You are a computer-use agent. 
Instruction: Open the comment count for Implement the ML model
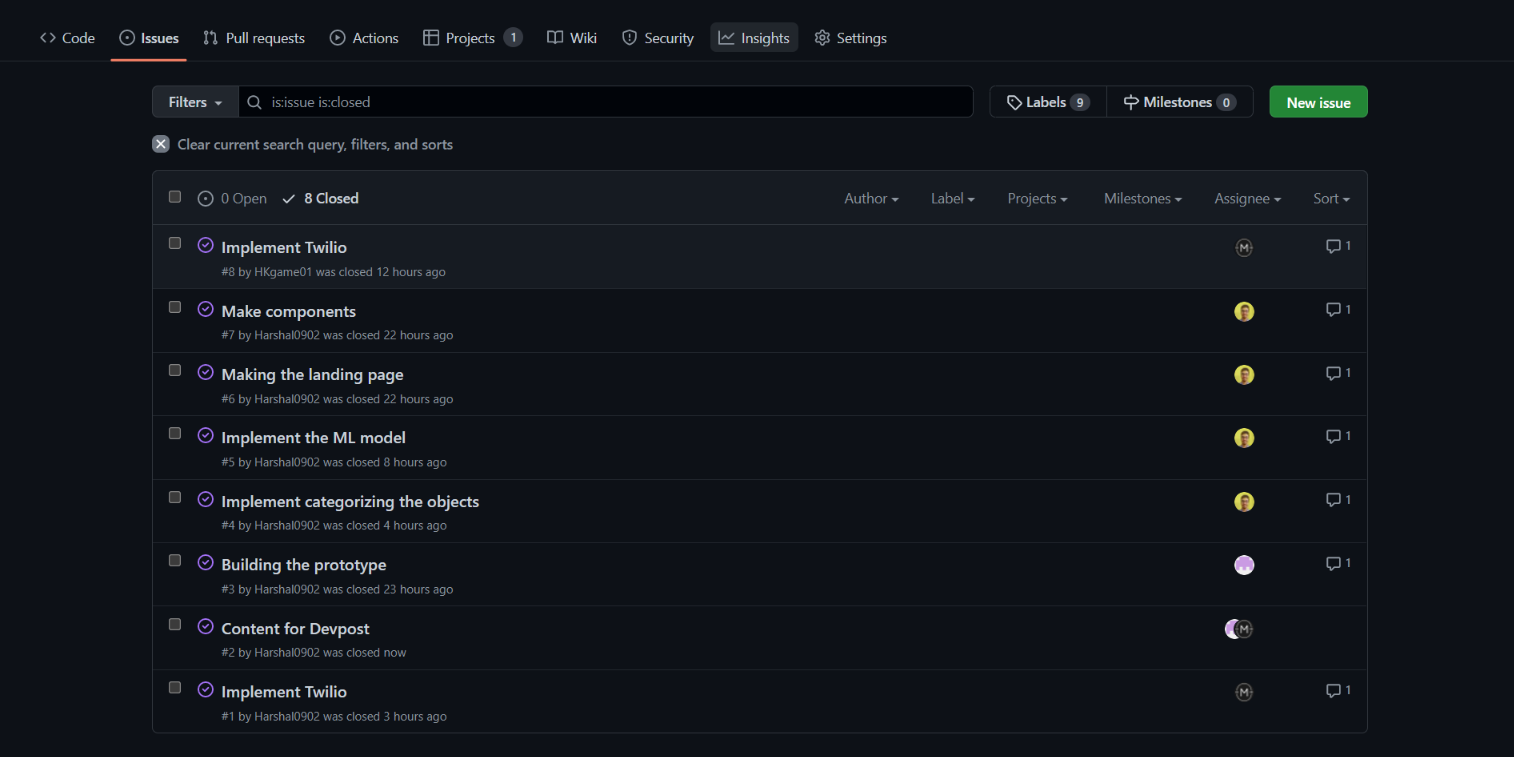(1338, 436)
